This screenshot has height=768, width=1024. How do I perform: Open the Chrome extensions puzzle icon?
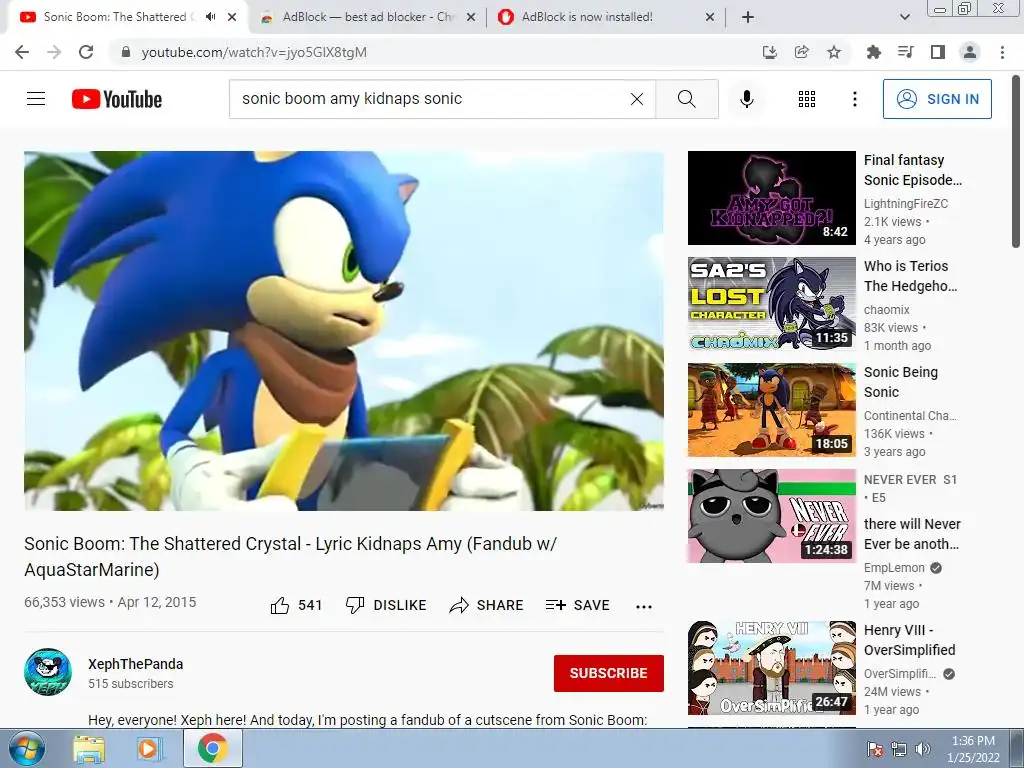click(x=873, y=52)
